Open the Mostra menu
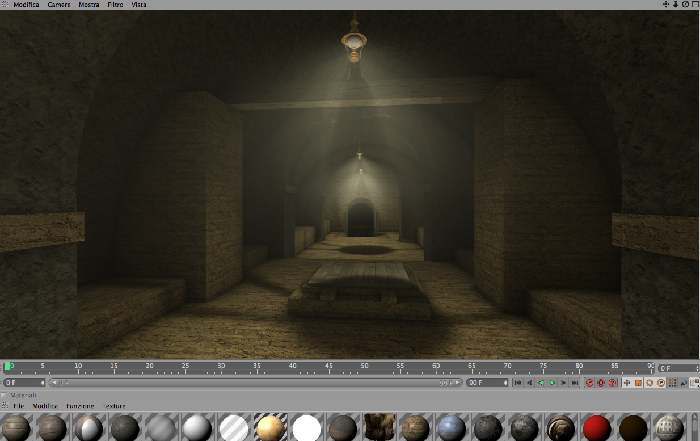 89,4
